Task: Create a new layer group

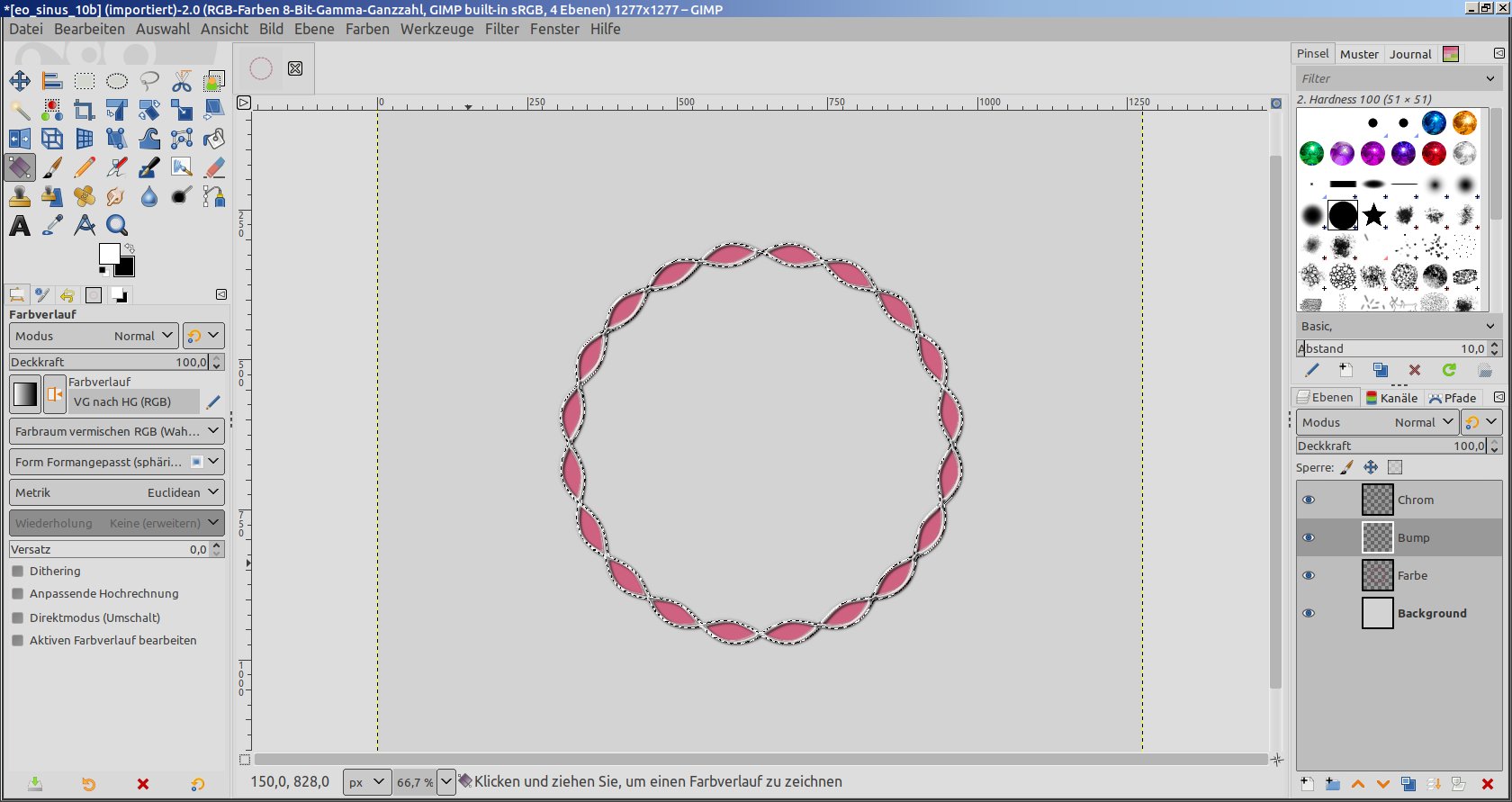Action: (x=1333, y=784)
